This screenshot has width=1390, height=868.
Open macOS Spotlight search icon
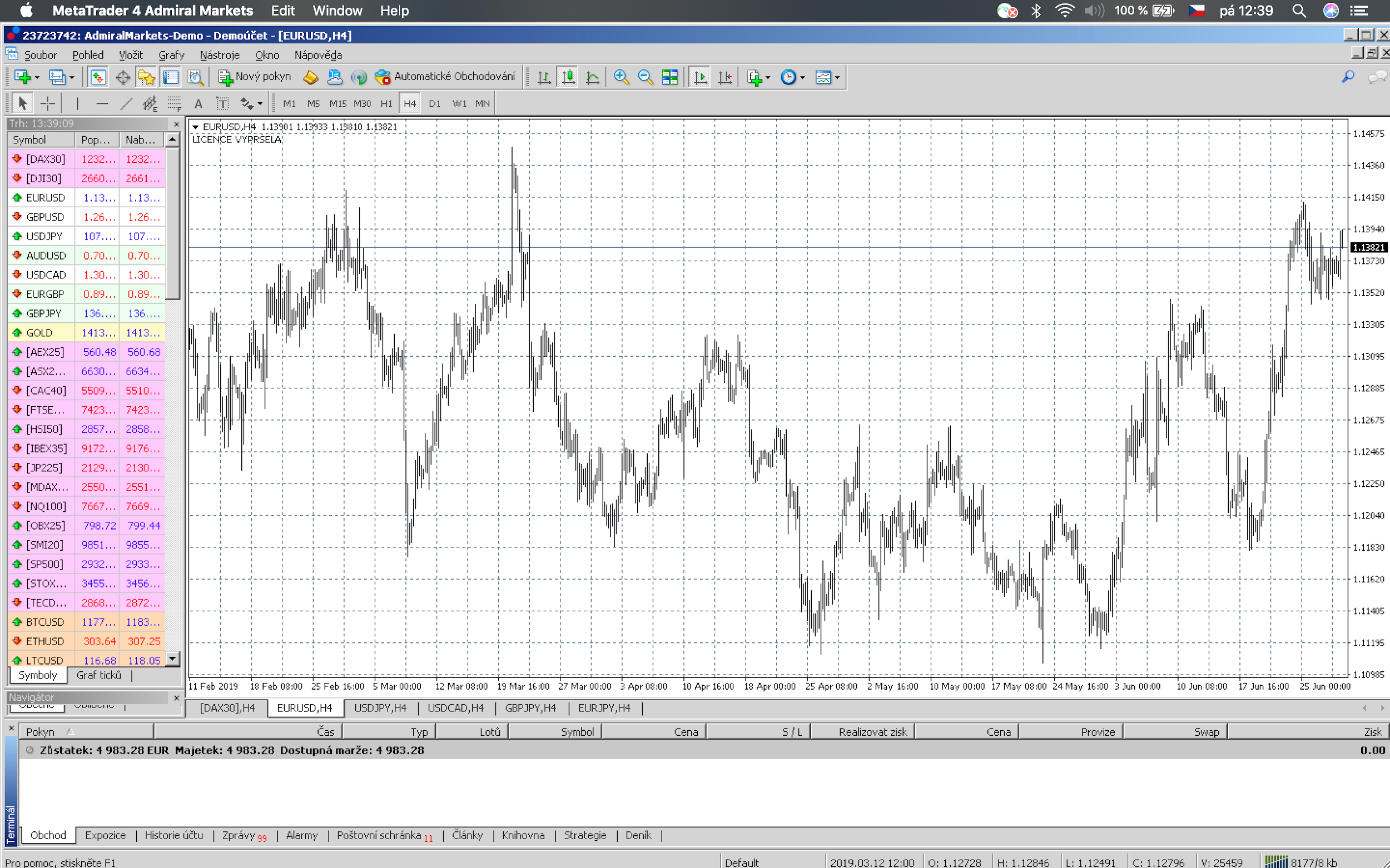(1299, 11)
